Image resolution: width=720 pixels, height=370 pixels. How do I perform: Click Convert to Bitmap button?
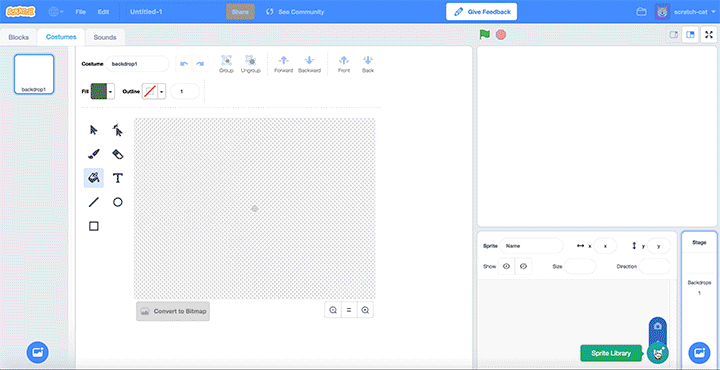pyautogui.click(x=173, y=311)
